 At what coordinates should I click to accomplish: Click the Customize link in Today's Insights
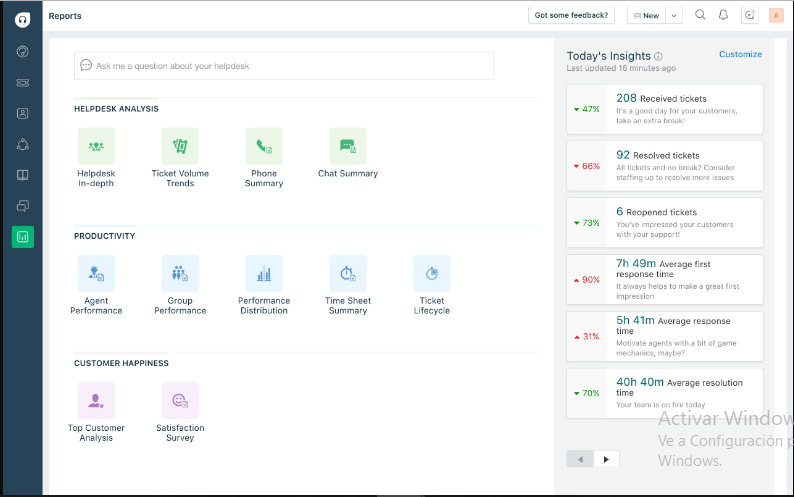pyautogui.click(x=740, y=54)
